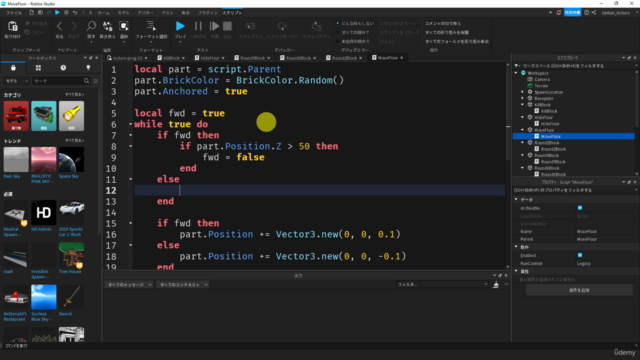The height and width of the screenshot is (360, 640).
Task: Collapse the HideFloor part node
Action: [x=523, y=118]
